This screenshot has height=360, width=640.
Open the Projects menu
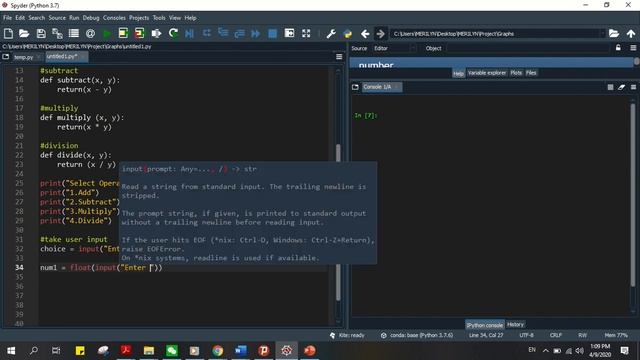click(x=139, y=18)
